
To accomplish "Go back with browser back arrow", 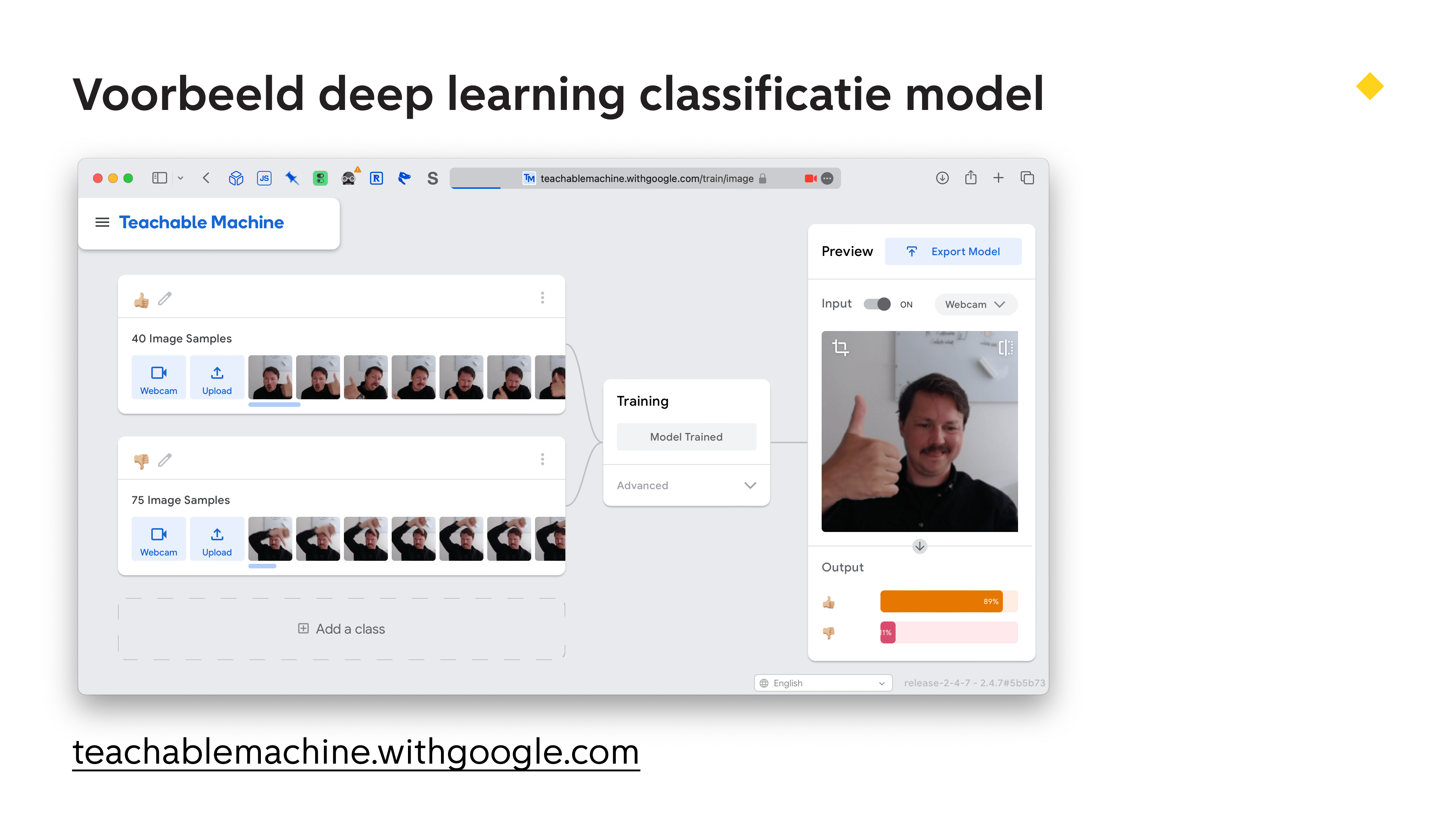I will pos(206,179).
